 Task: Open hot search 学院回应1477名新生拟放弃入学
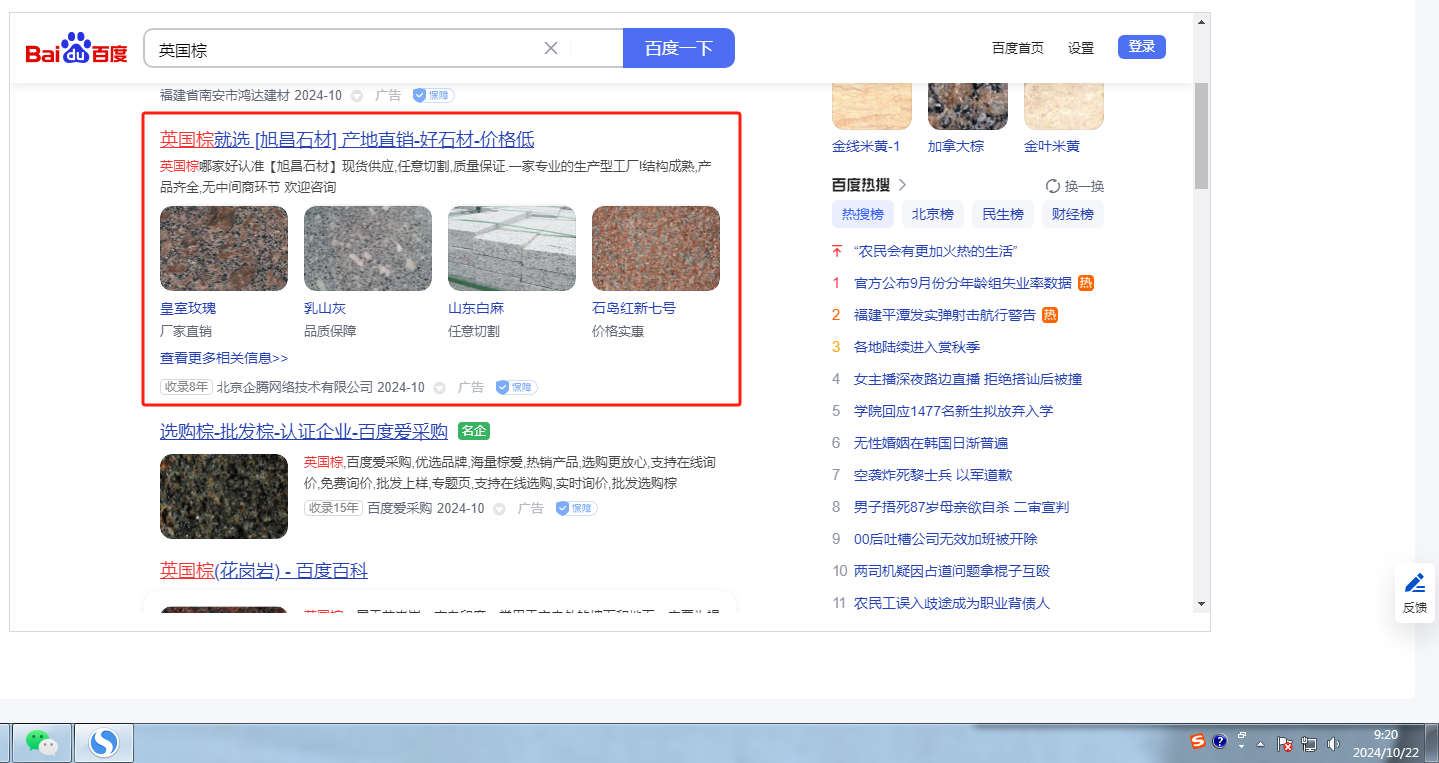click(x=954, y=411)
